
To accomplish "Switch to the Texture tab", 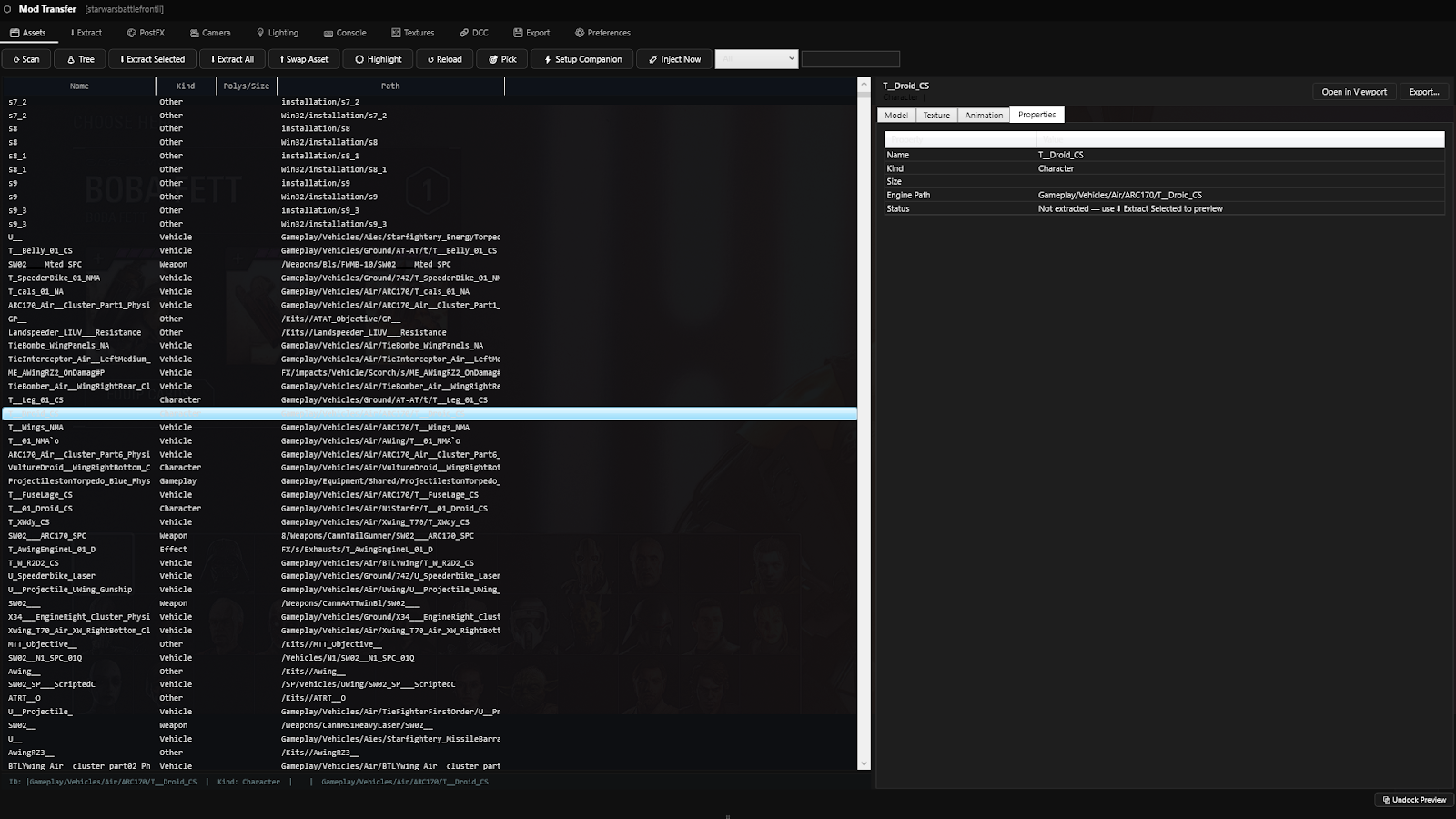I will tap(935, 115).
